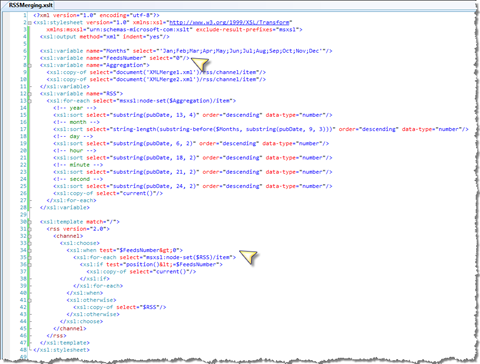This screenshot has width=480, height=364.
Task: Click line number 5 in the gutter
Action: pos(25,44)
